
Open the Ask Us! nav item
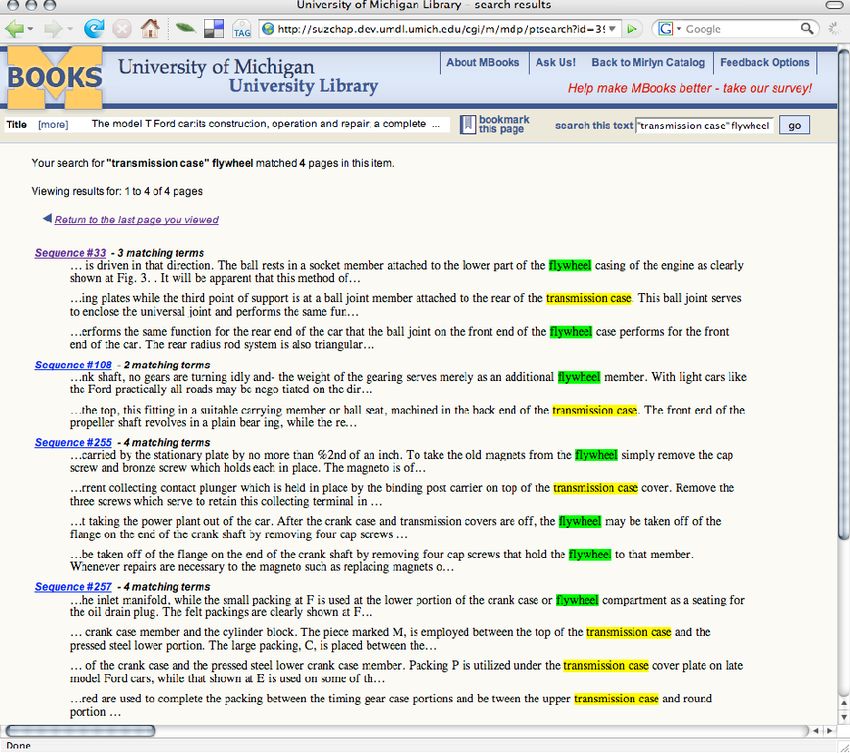pos(556,62)
